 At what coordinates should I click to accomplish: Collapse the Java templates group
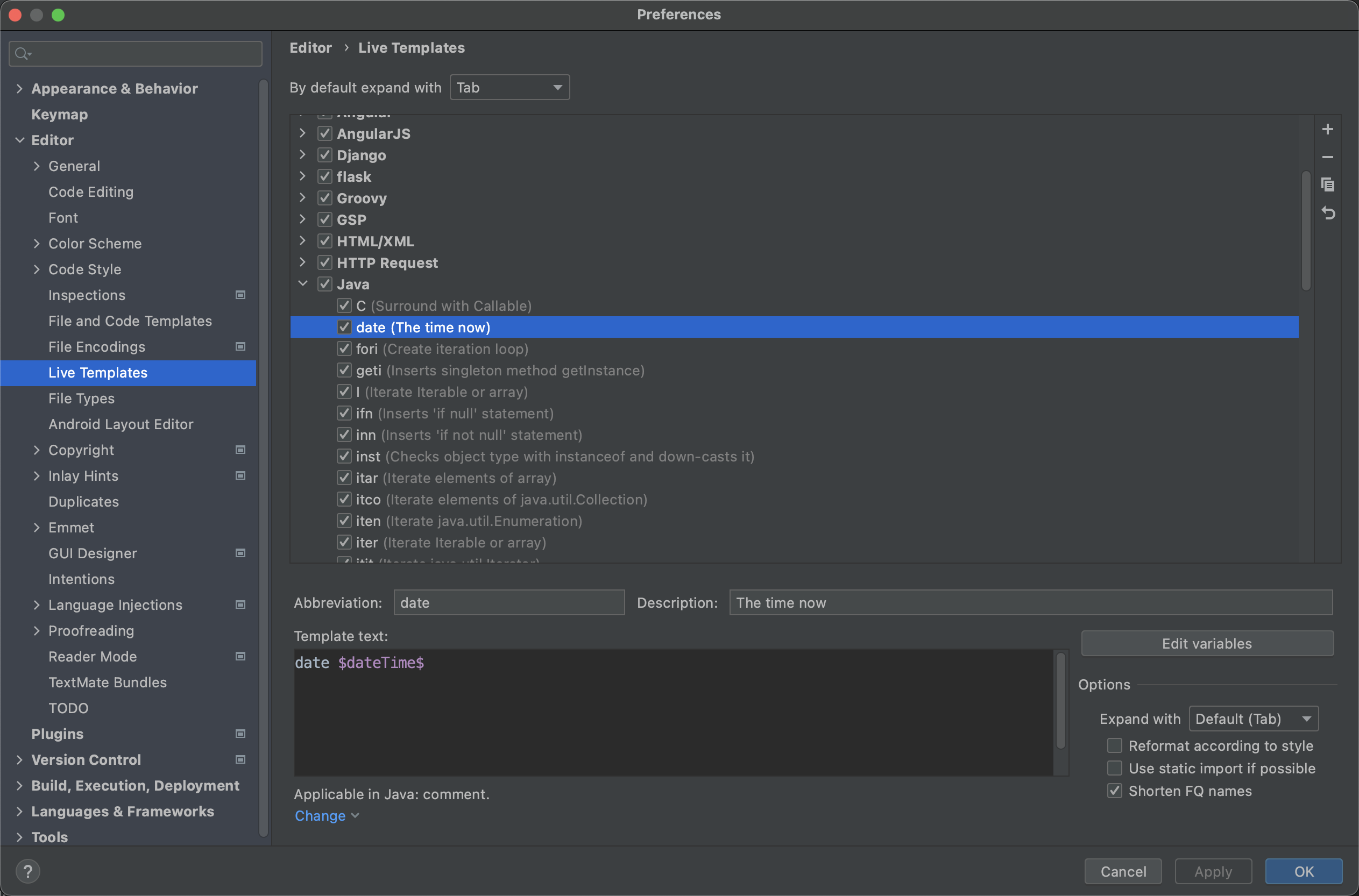point(303,283)
